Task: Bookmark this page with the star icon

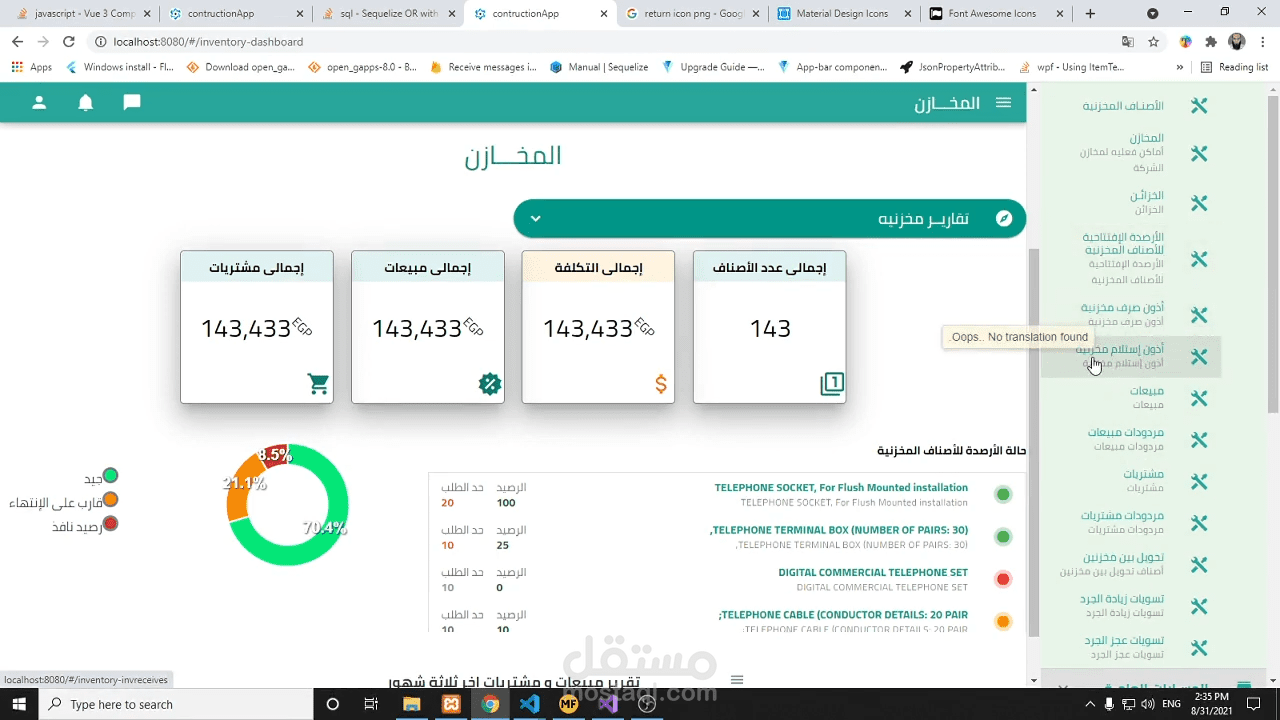Action: [x=1153, y=42]
